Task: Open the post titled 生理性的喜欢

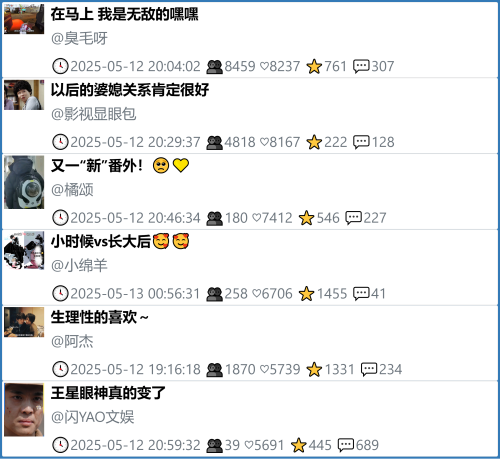Action: click(99, 317)
